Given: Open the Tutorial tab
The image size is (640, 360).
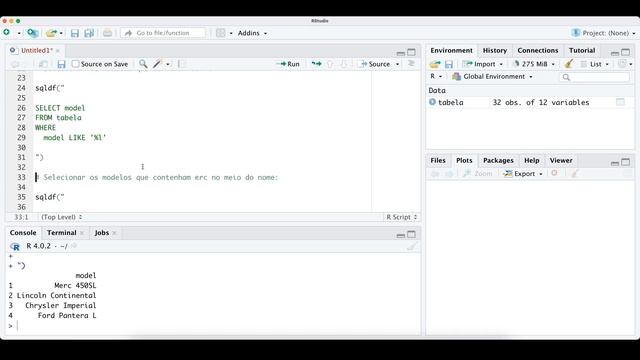Looking at the screenshot, I should [582, 50].
